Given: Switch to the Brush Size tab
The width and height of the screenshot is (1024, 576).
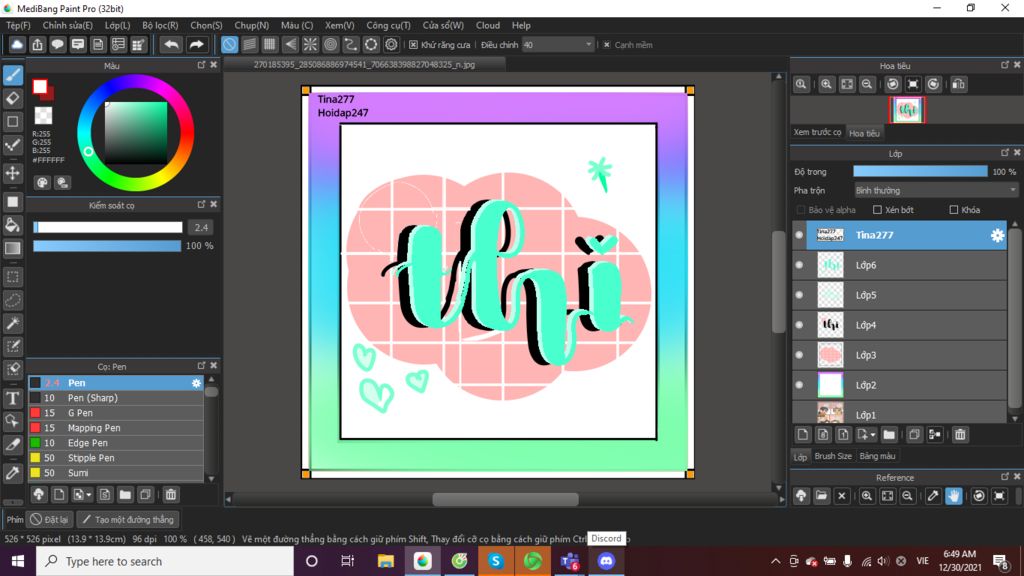Looking at the screenshot, I should [x=833, y=456].
